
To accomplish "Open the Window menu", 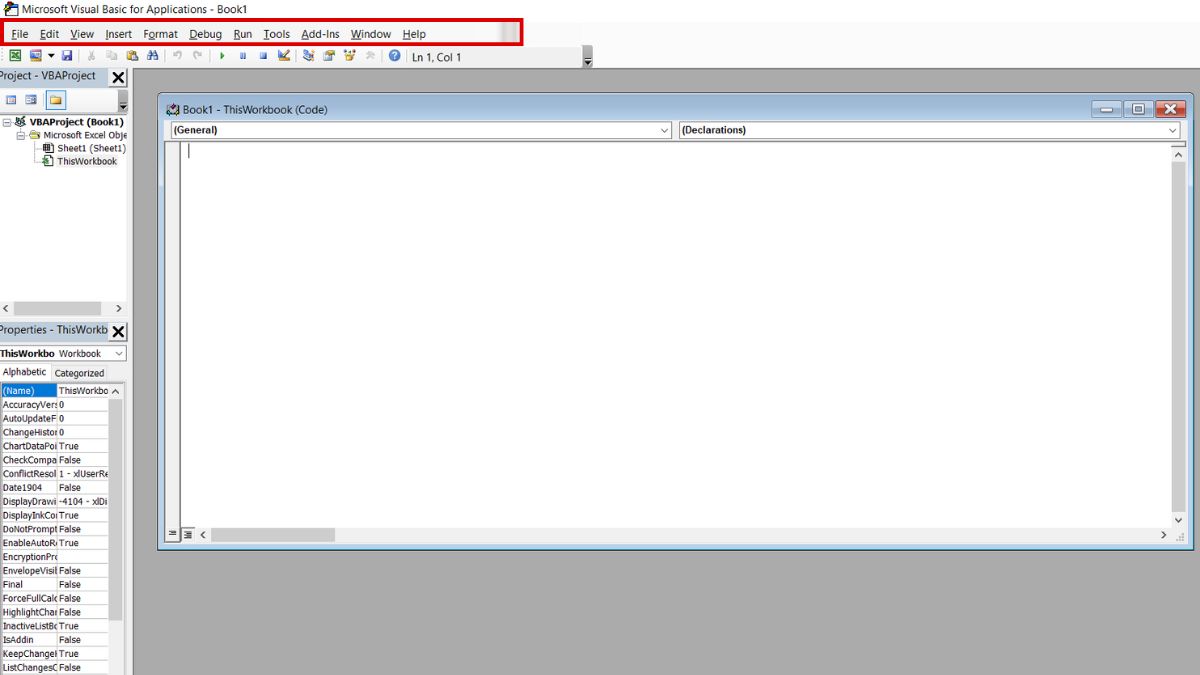I will [371, 34].
